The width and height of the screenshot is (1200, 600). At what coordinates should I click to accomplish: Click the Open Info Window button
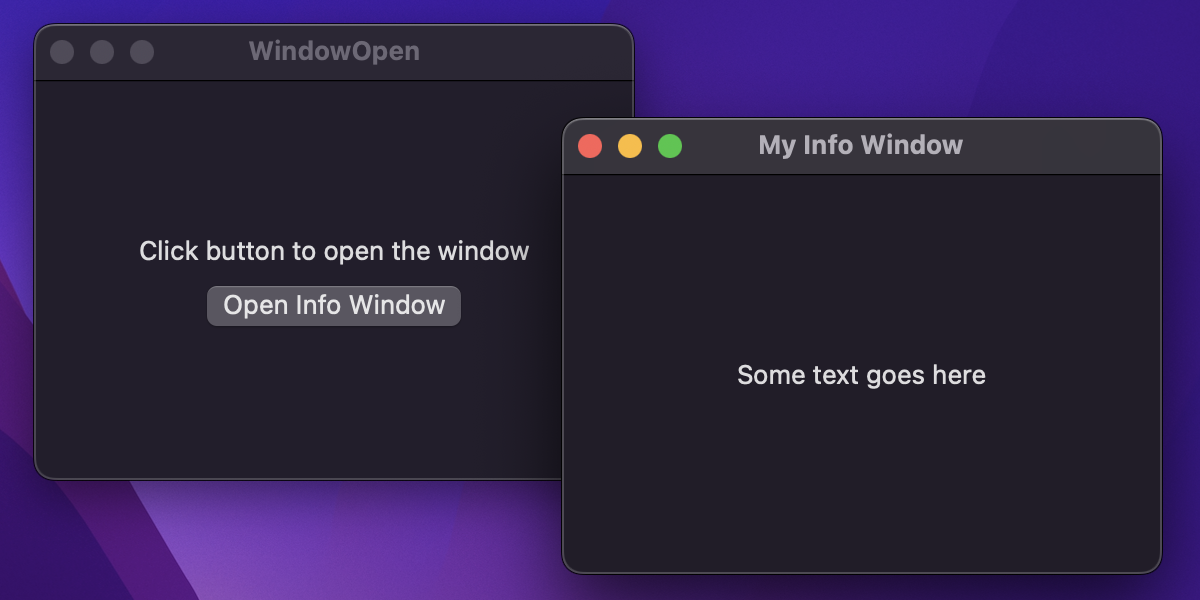(333, 306)
